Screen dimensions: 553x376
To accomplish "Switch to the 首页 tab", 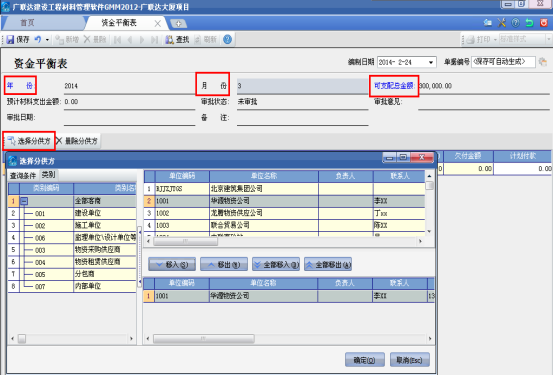I will tap(27, 23).
